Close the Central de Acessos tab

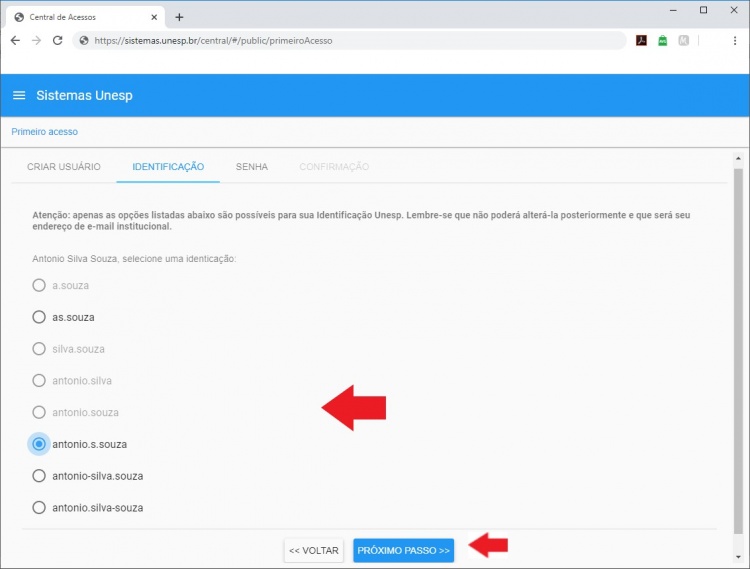(153, 17)
